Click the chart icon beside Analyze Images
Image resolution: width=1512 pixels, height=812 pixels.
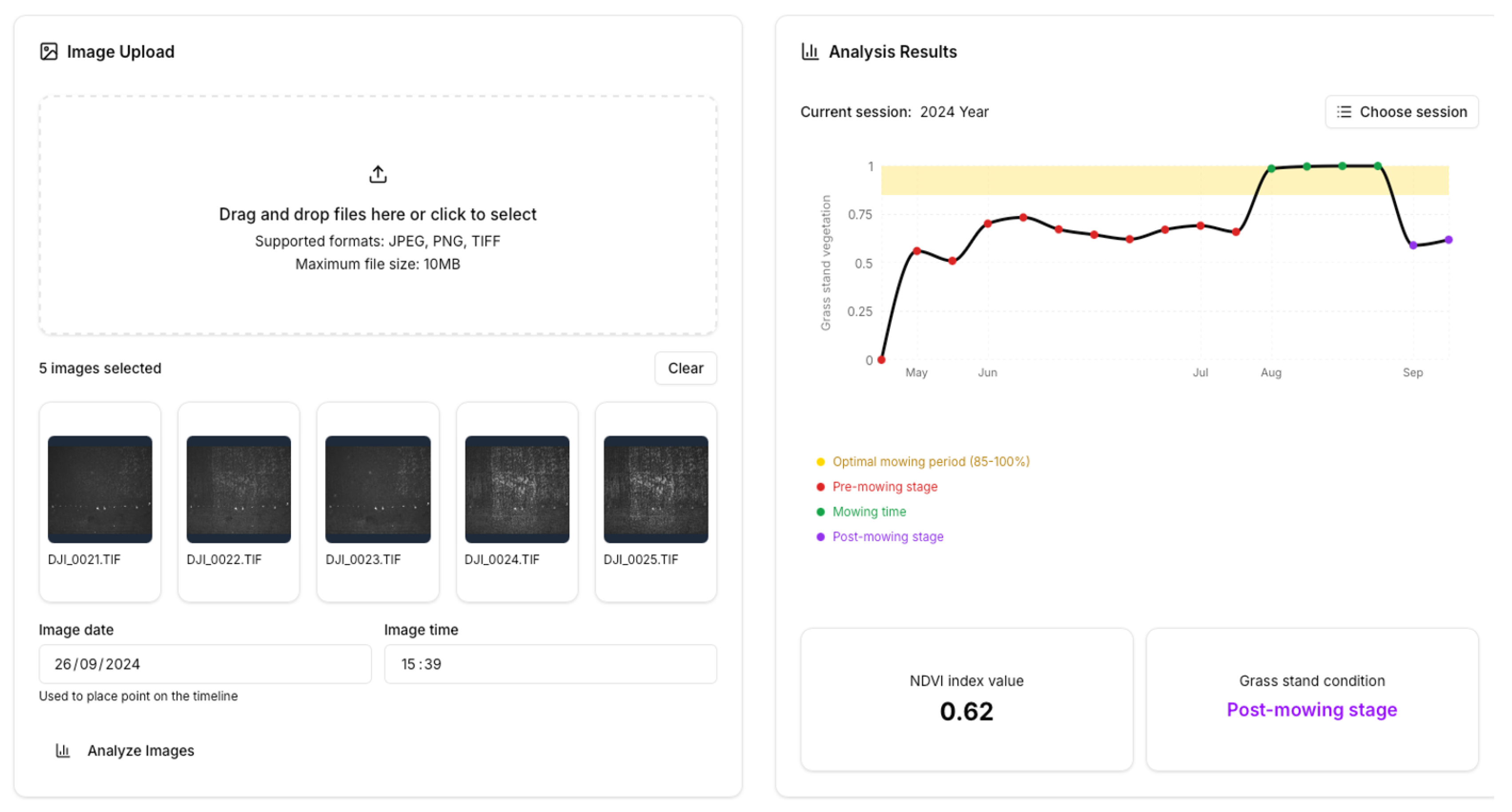click(63, 750)
